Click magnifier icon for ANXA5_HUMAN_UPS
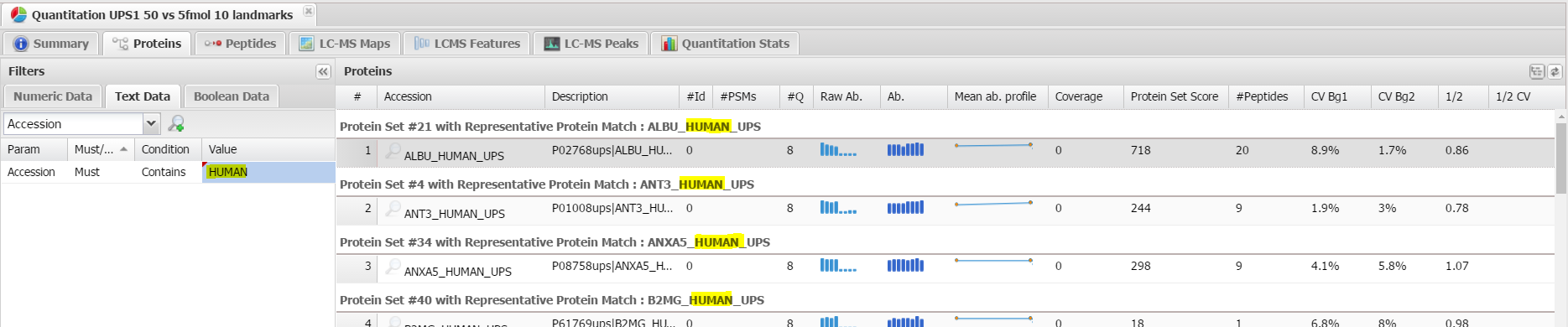This screenshot has height=327, width=1568. click(393, 267)
